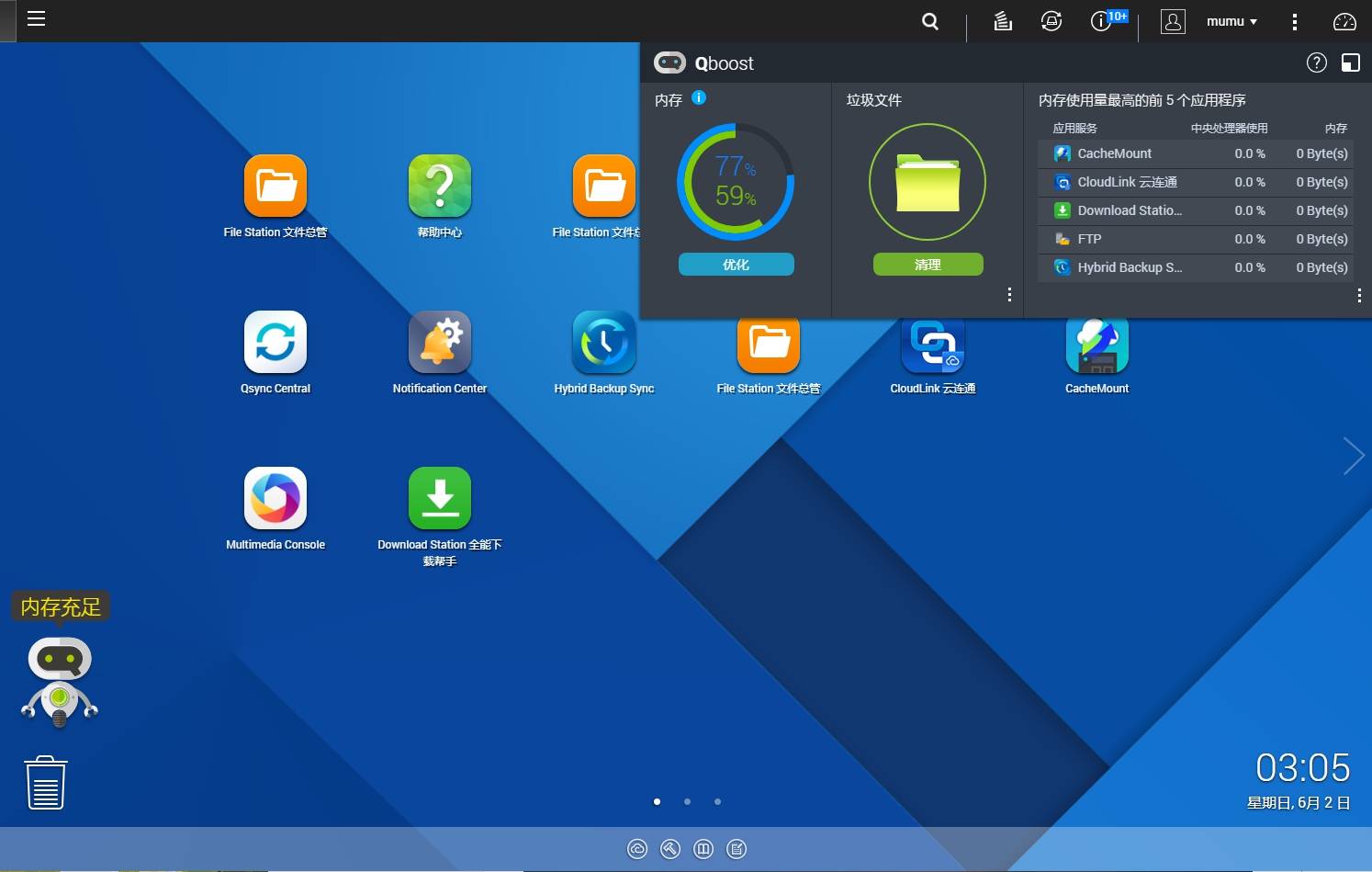
Task: Click the 59% memory value
Action: 736,196
